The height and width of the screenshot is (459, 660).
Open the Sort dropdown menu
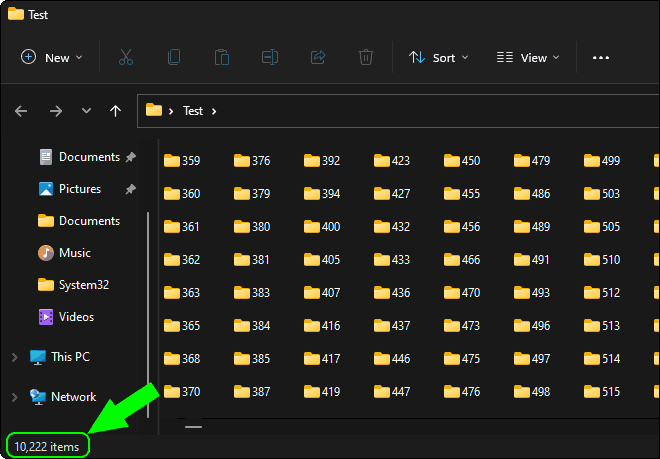point(438,57)
